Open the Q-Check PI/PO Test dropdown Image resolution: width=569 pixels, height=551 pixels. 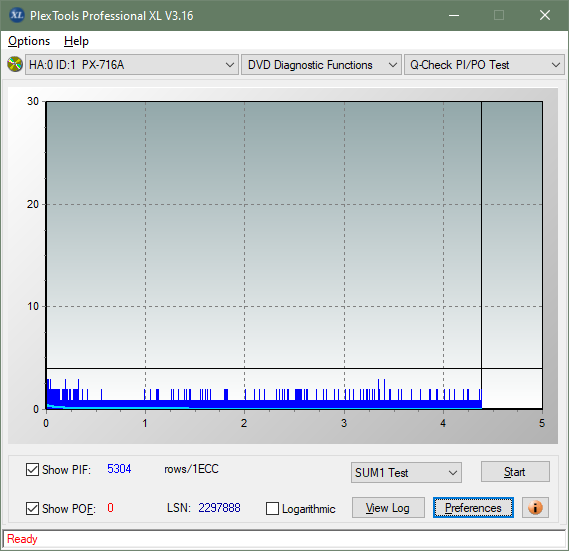click(484, 65)
